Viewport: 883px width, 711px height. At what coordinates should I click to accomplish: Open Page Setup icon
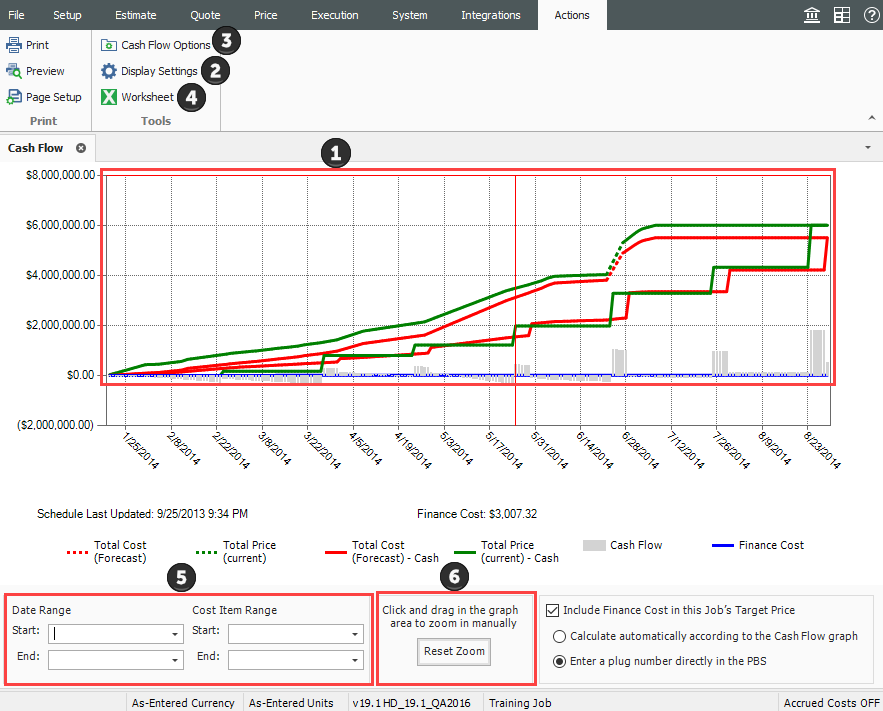14,97
